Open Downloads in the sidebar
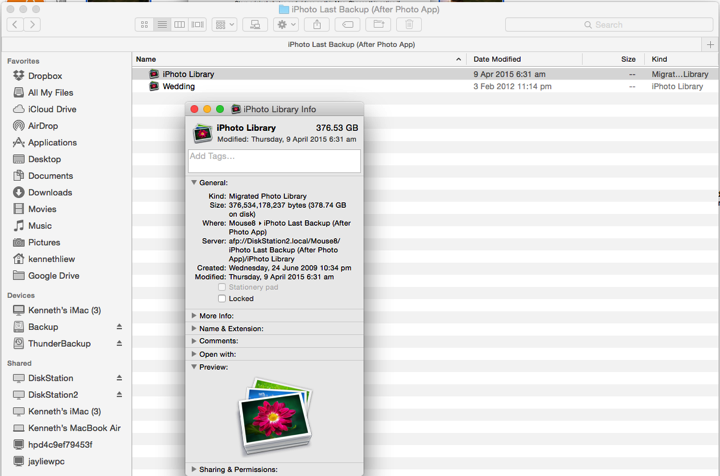This screenshot has height=476, width=720. [x=50, y=192]
